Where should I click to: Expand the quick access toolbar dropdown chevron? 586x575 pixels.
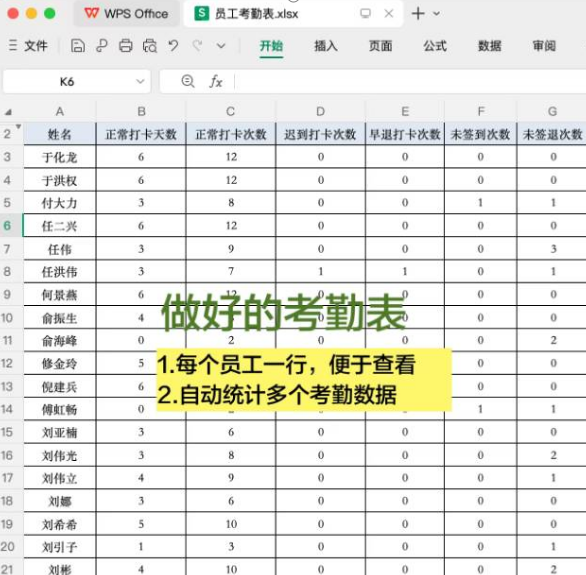coord(221,46)
